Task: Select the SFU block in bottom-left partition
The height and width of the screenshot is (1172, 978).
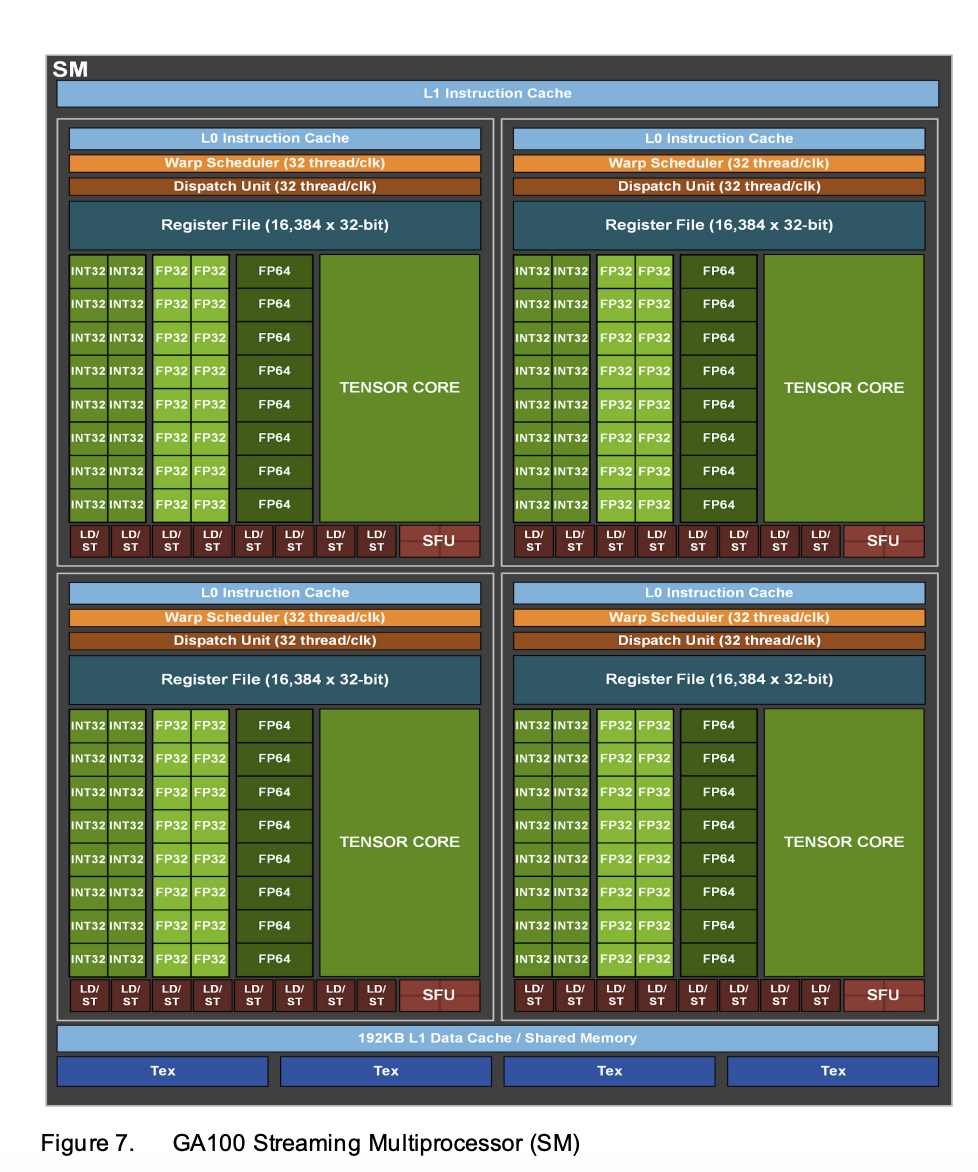Action: [x=439, y=995]
